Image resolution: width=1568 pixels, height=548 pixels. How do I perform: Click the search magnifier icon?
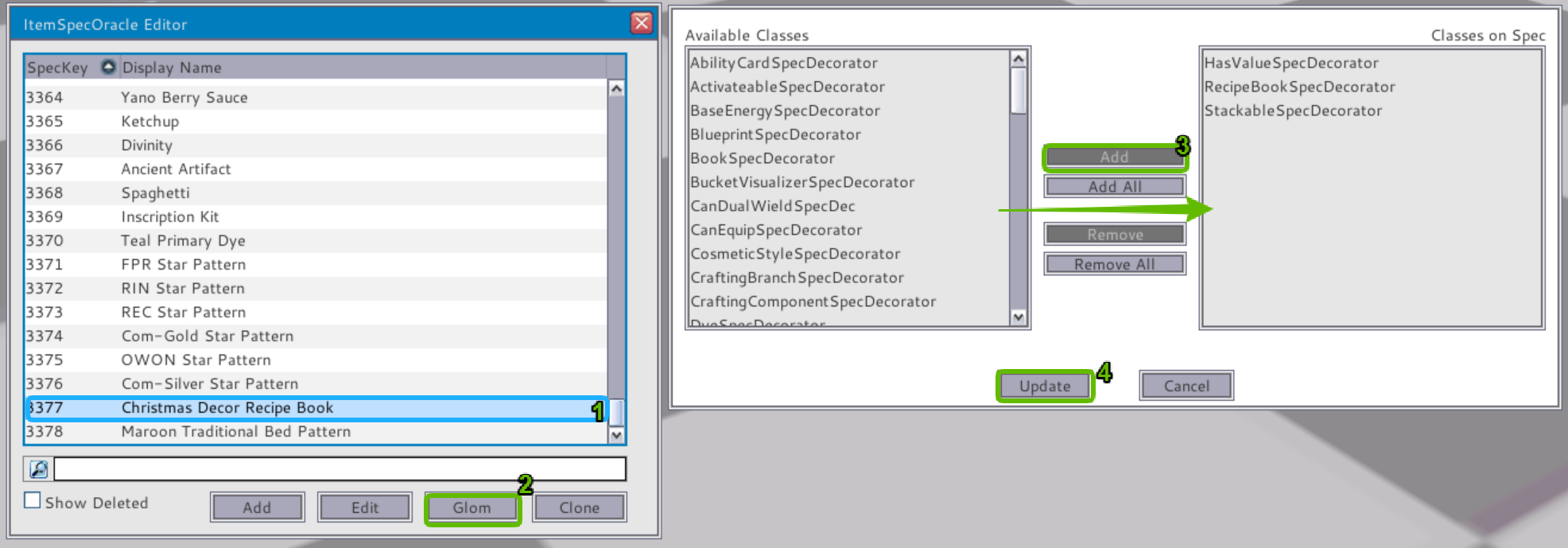38,469
